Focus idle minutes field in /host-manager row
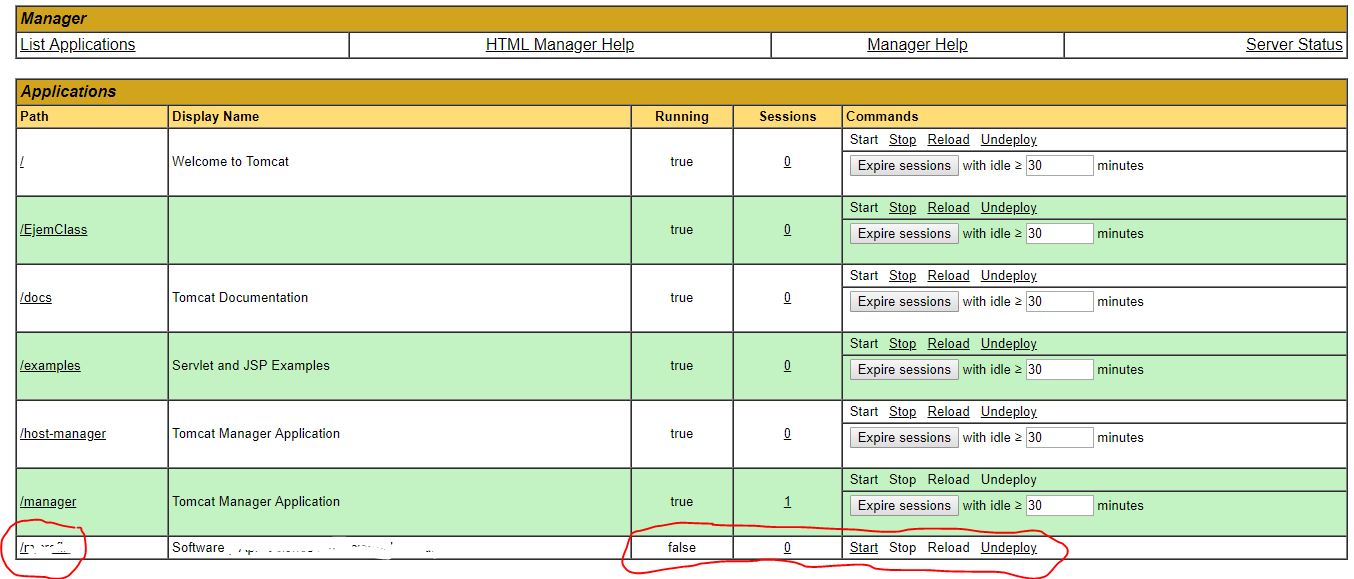1354x579 pixels. pos(1059,438)
